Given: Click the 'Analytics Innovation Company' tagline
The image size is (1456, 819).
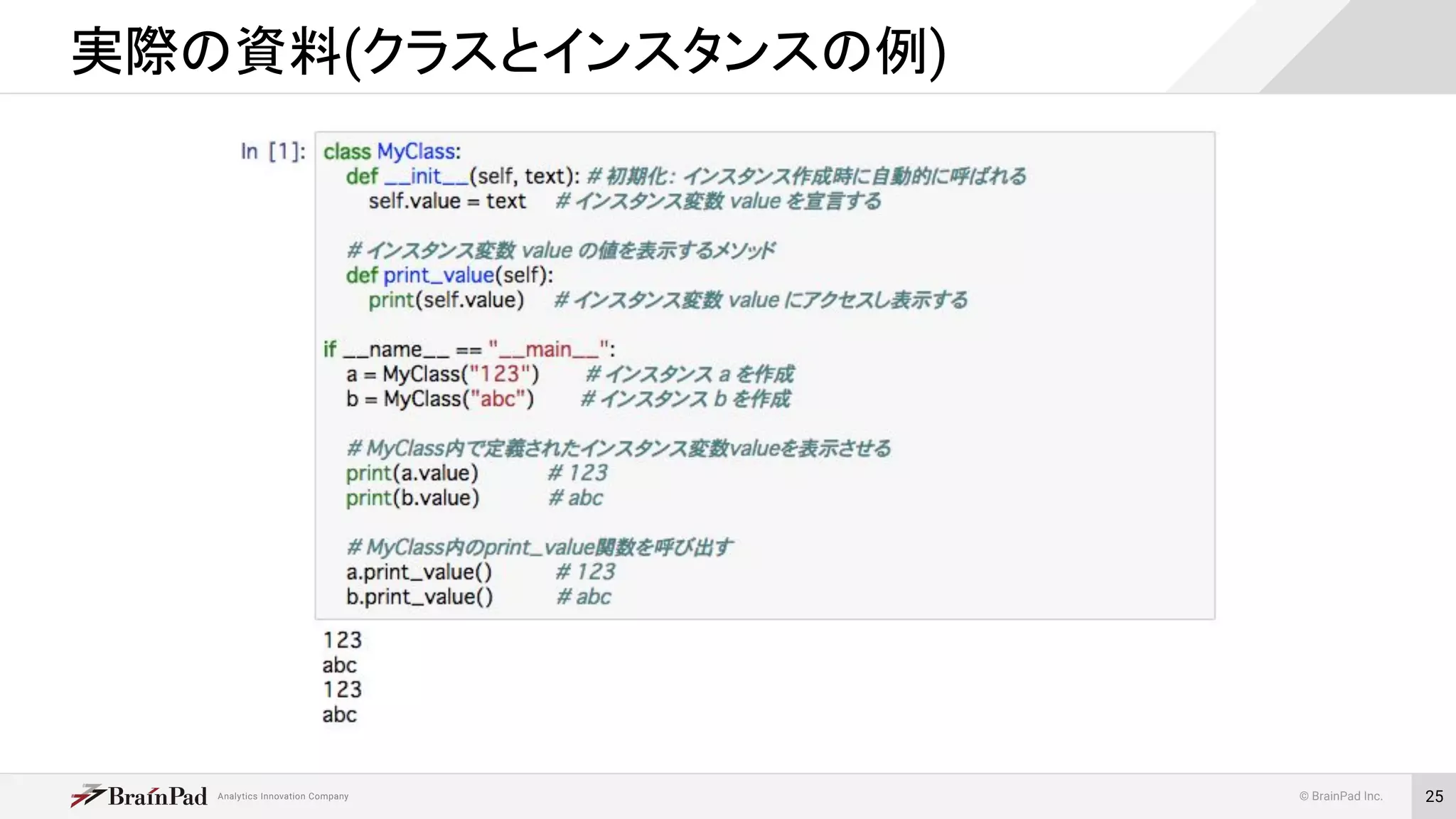Looking at the screenshot, I should (x=283, y=796).
